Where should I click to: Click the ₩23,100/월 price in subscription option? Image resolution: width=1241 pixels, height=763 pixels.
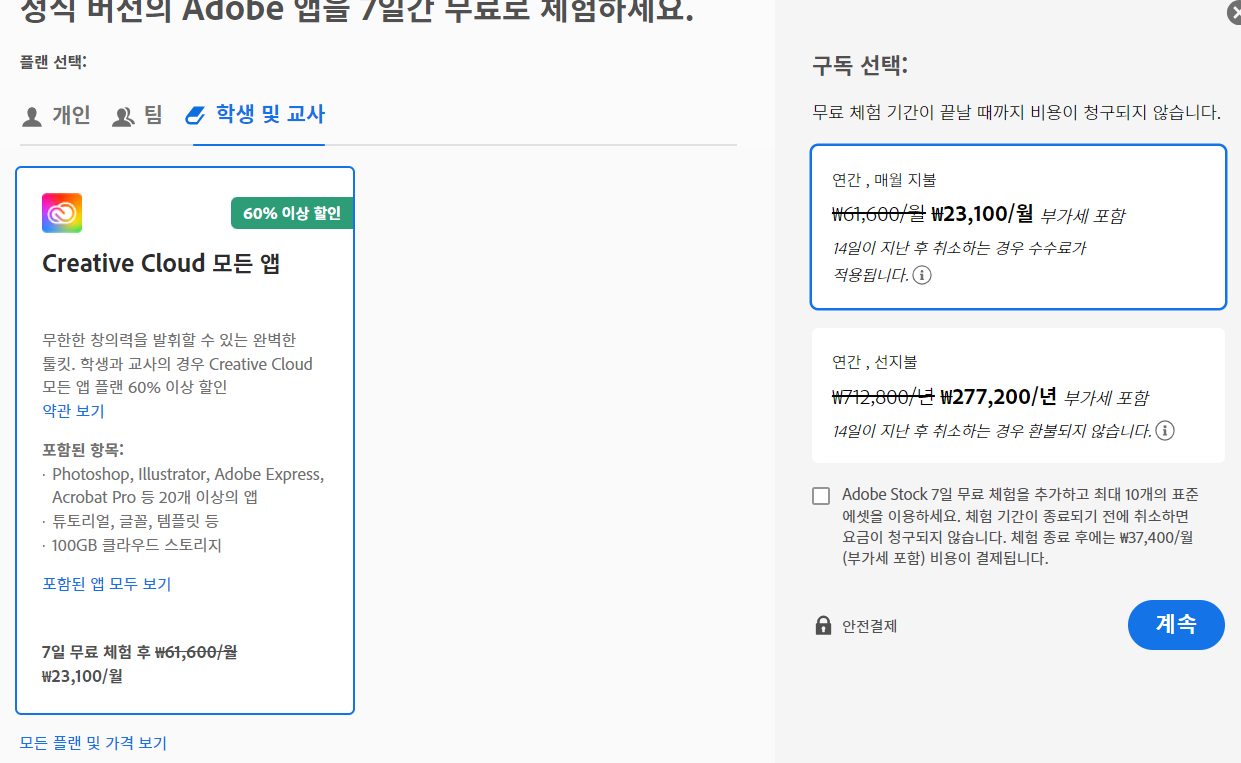[x=982, y=213]
